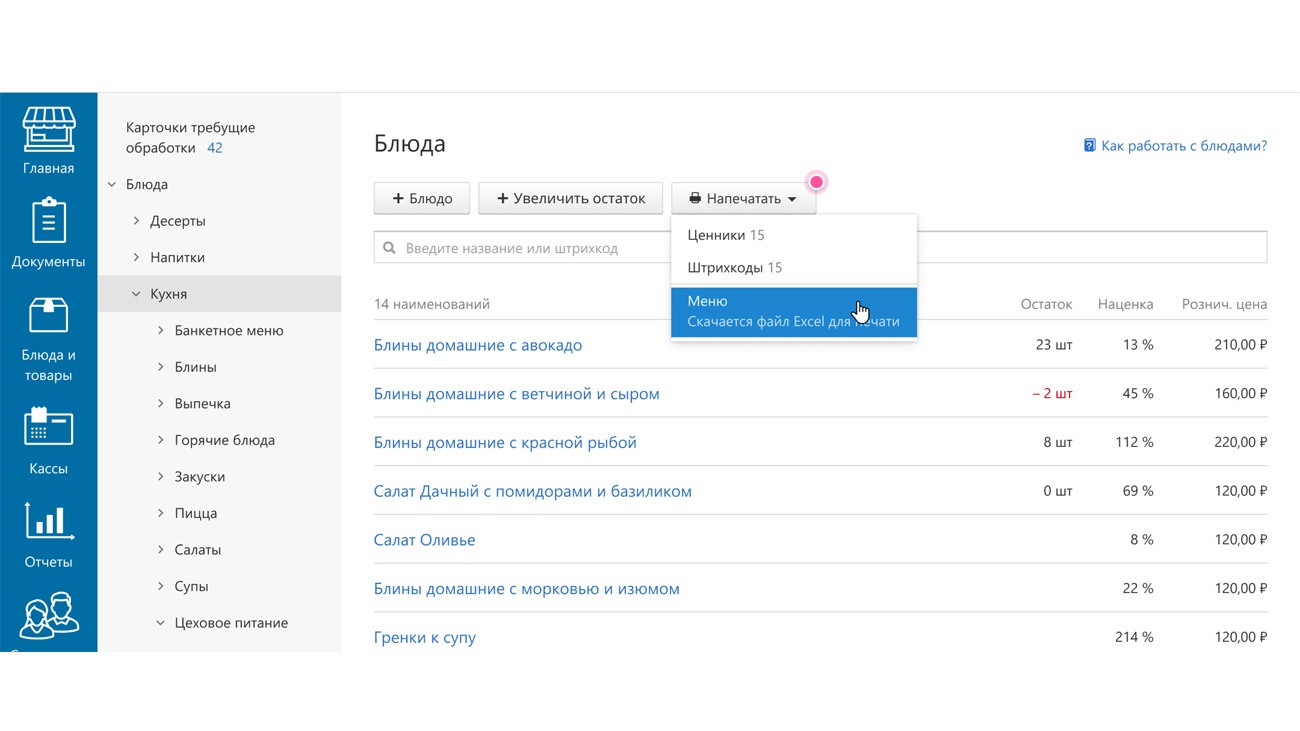The width and height of the screenshot is (1300, 731).
Task: Collapse the Кухня category
Action: [x=137, y=294]
